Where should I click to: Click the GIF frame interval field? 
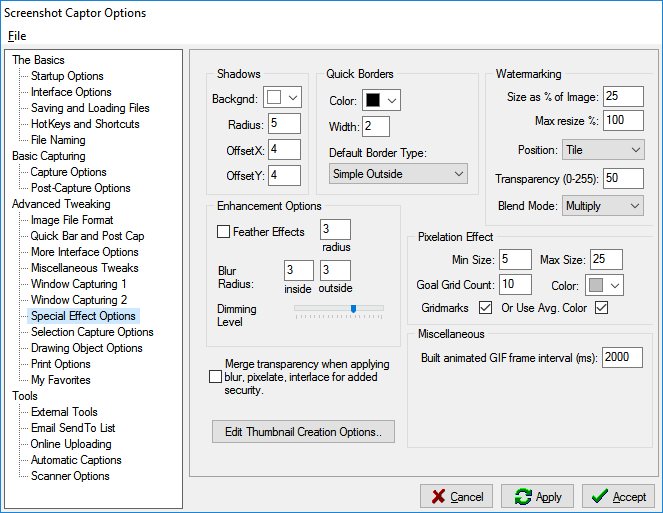pos(622,357)
